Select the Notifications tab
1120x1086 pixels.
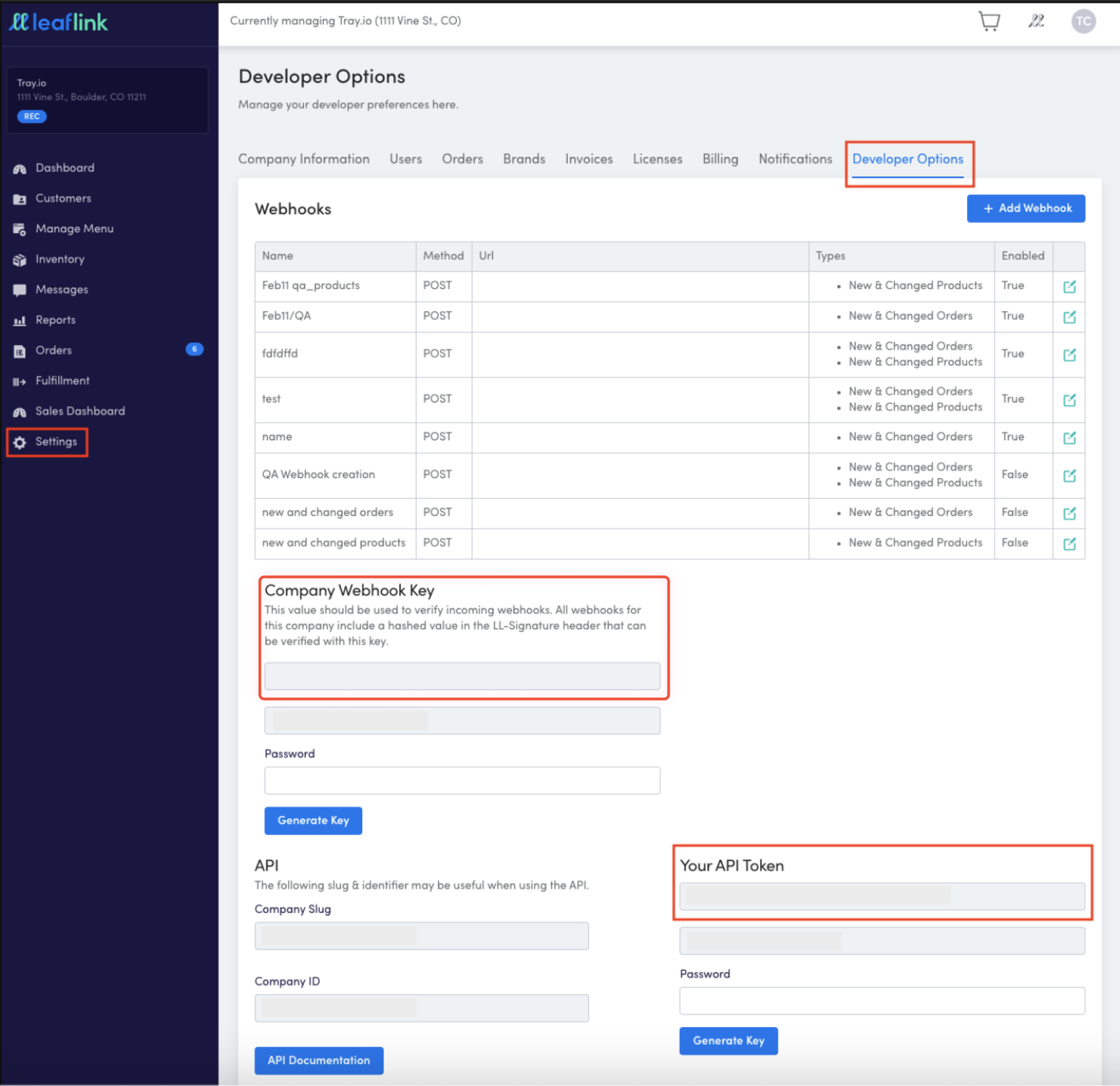pyautogui.click(x=795, y=159)
